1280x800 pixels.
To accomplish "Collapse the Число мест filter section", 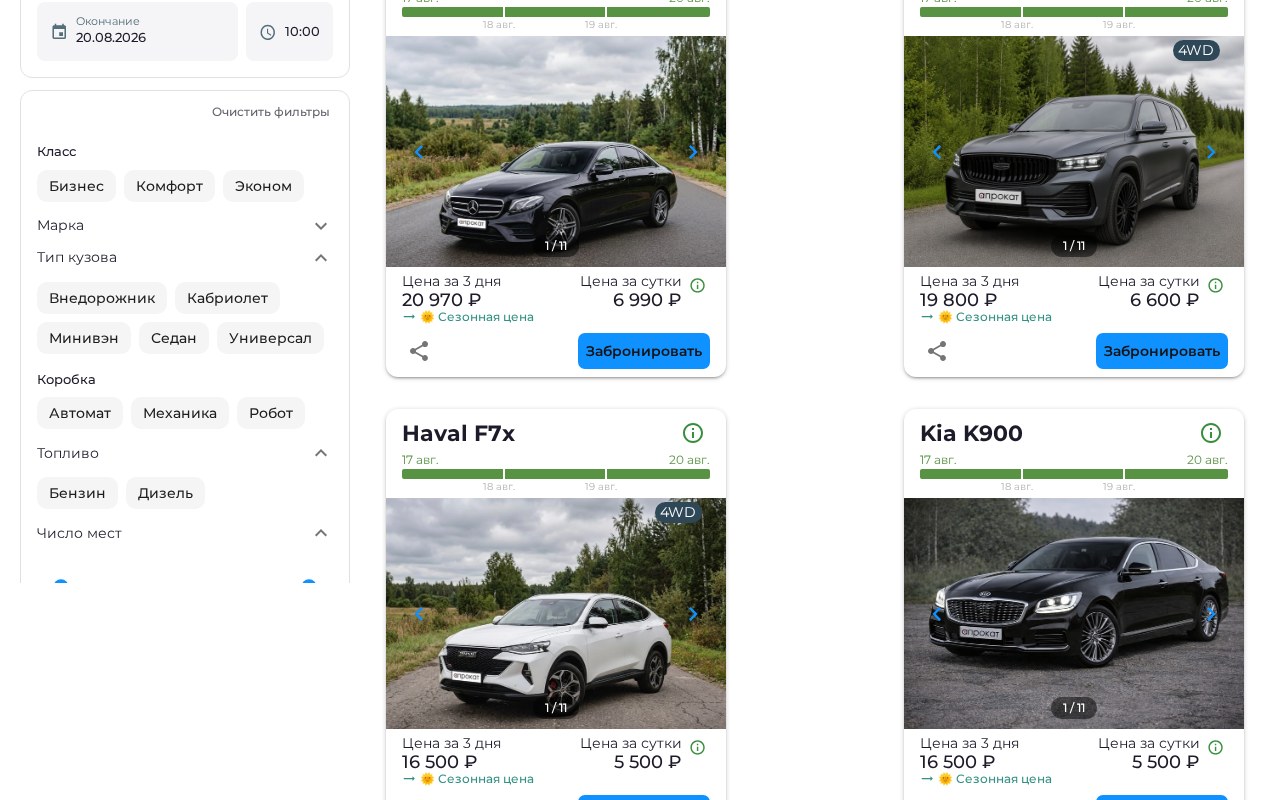I will tap(185, 533).
